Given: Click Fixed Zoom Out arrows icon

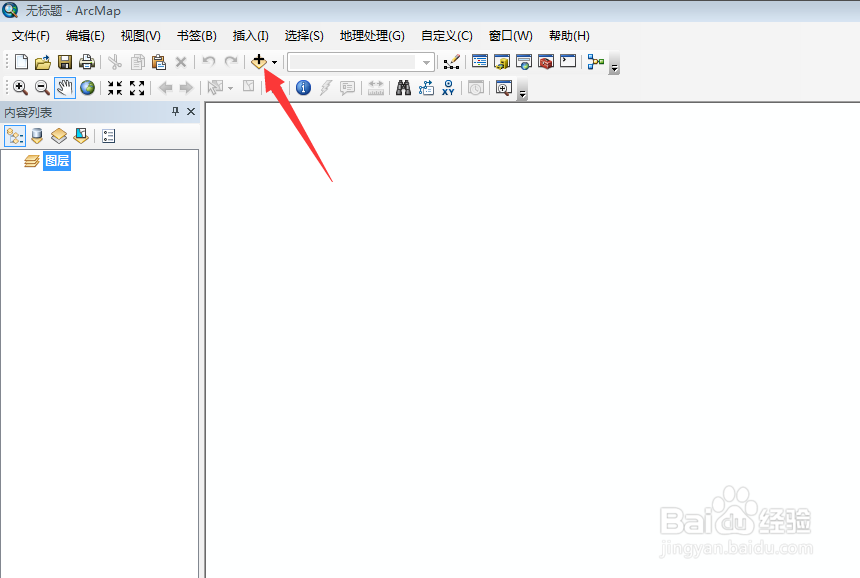Looking at the screenshot, I should (x=137, y=88).
